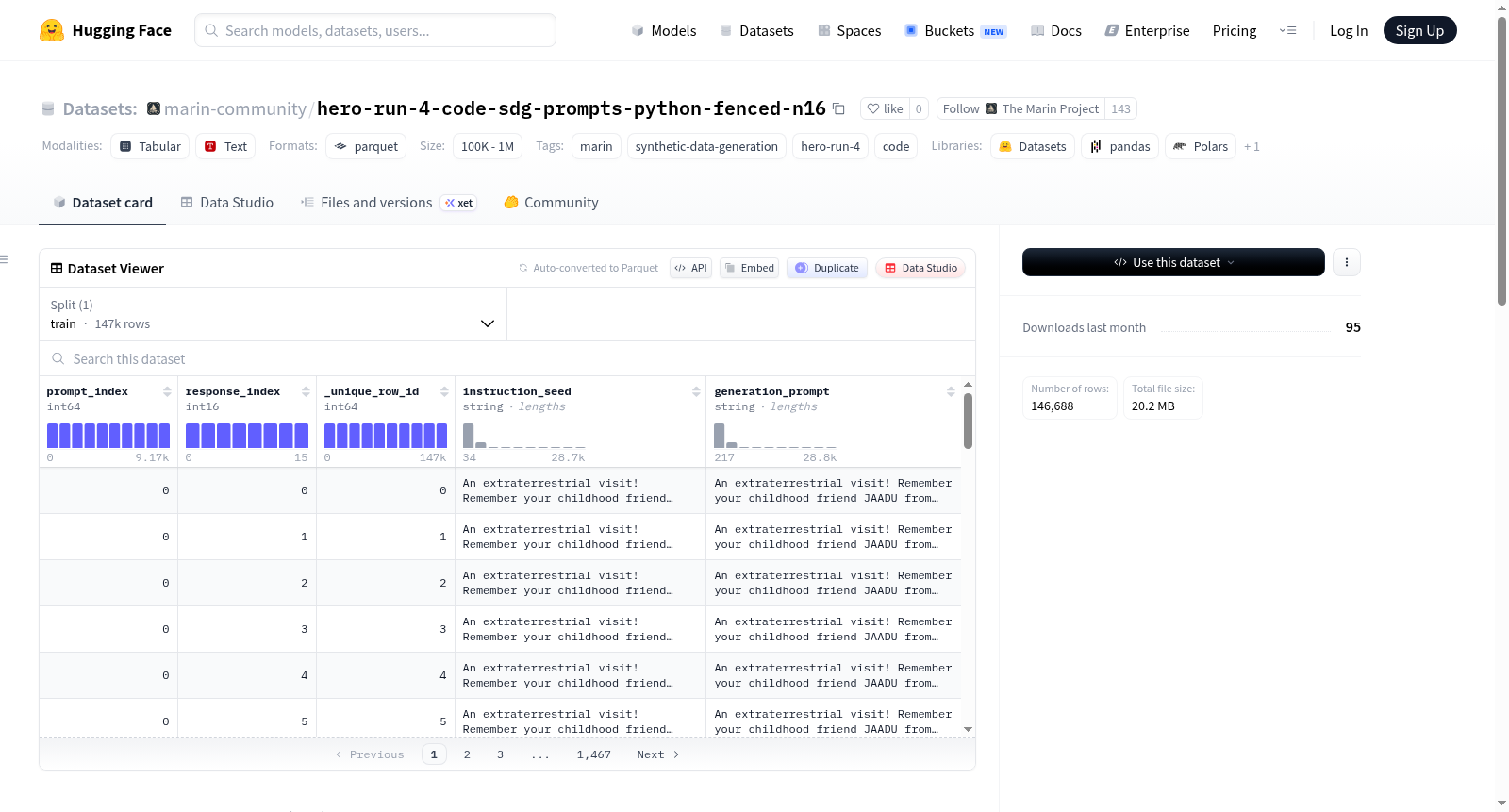Viewport: 1509px width, 812px height.
Task: Select the pandas library tag
Action: 1119,146
